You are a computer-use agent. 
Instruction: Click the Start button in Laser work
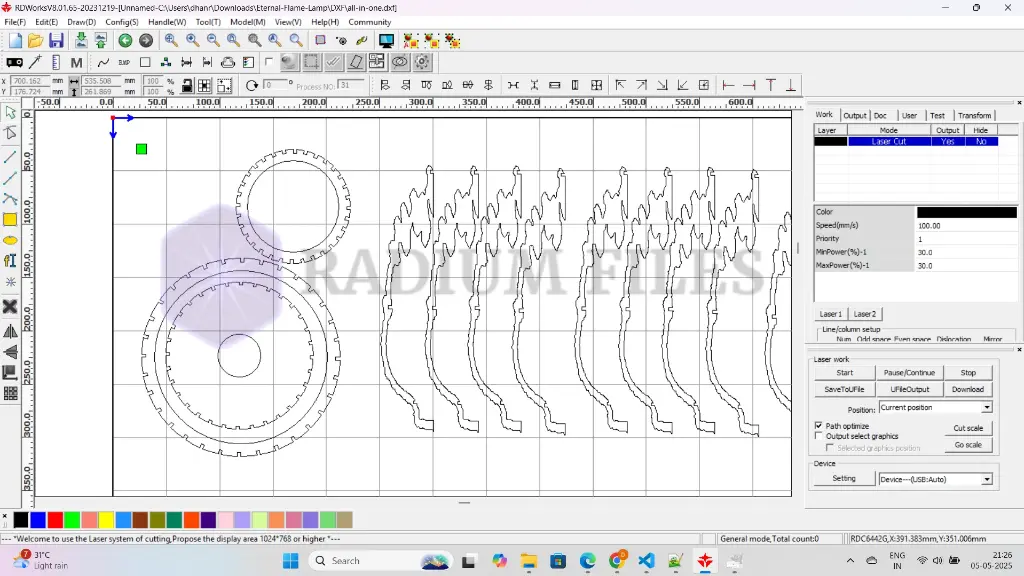point(844,373)
